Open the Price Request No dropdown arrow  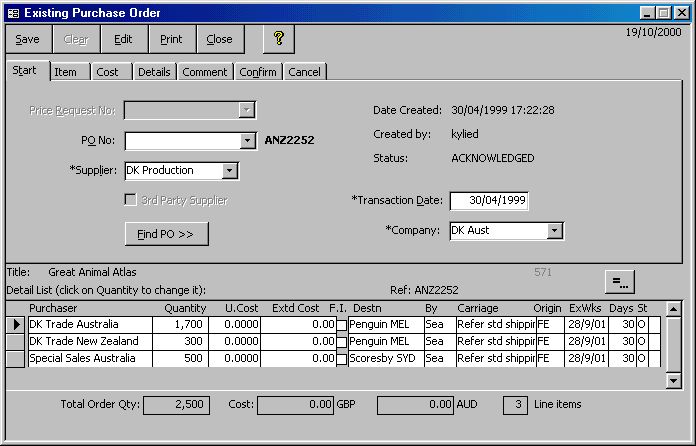[x=246, y=110]
